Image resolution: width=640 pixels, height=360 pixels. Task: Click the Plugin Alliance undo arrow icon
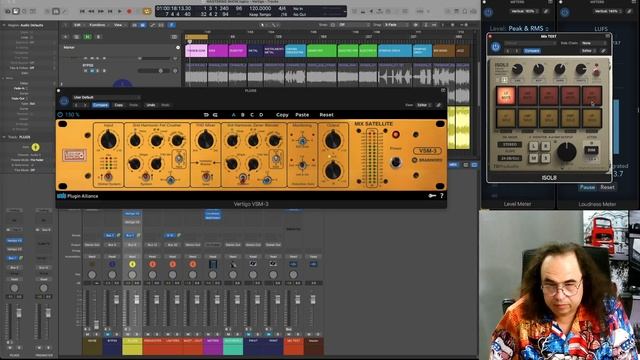pos(206,115)
